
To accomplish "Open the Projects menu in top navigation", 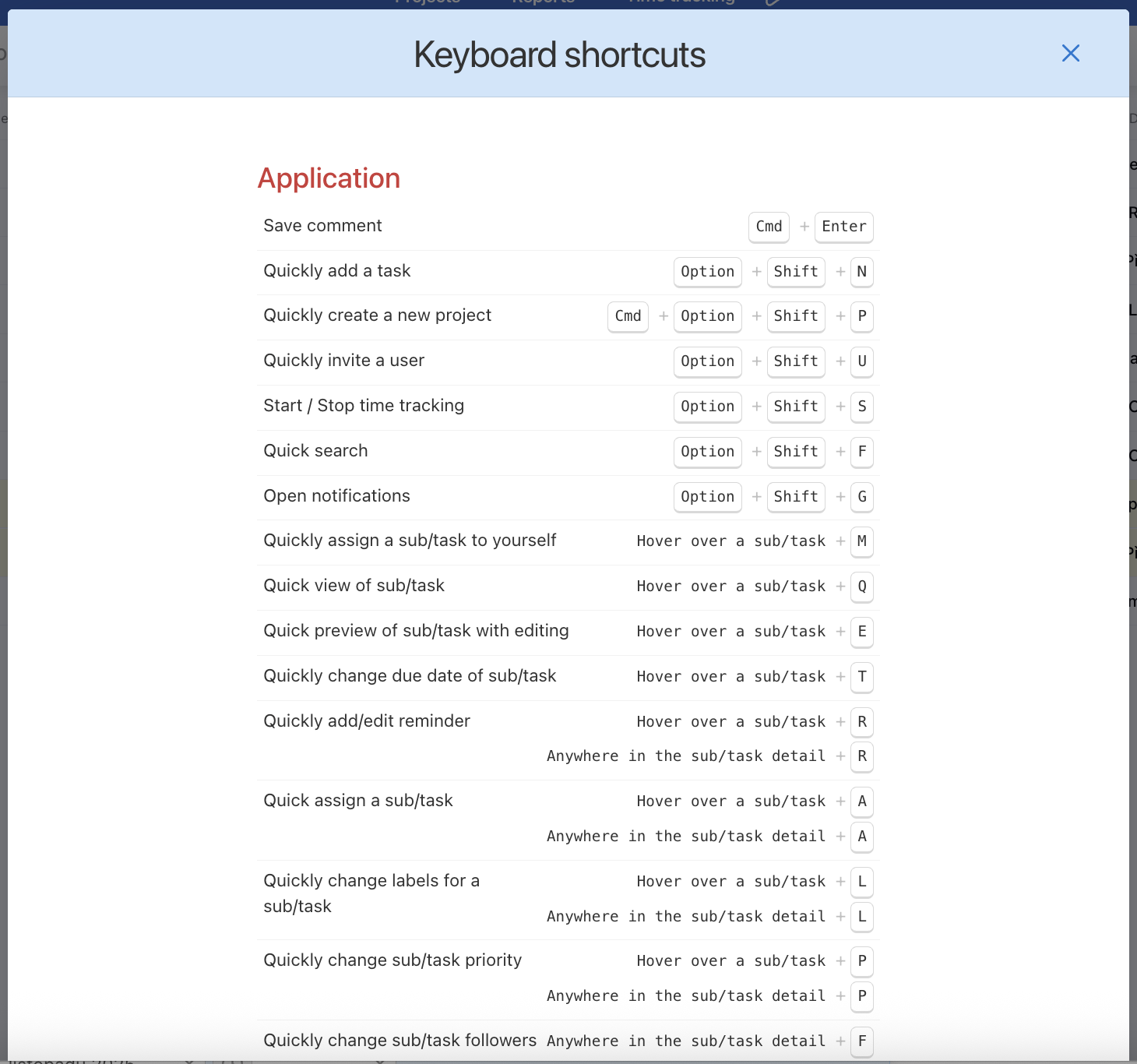I will coord(428,3).
